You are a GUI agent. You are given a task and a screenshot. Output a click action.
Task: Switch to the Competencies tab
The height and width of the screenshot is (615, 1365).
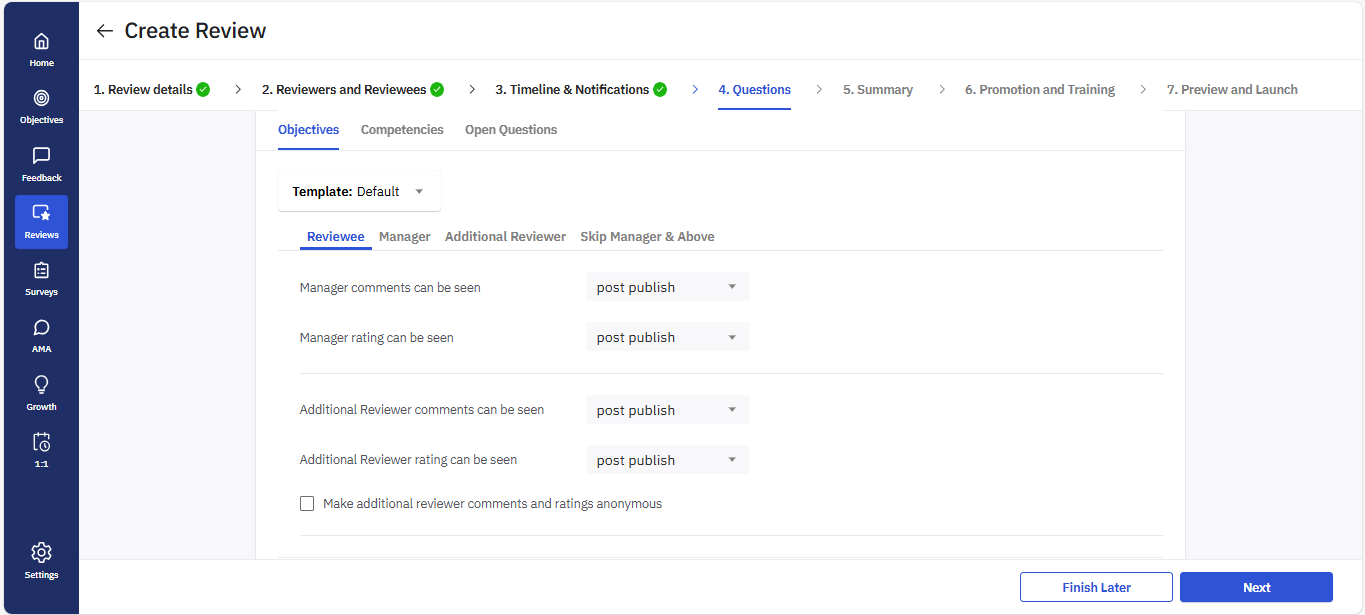click(402, 130)
